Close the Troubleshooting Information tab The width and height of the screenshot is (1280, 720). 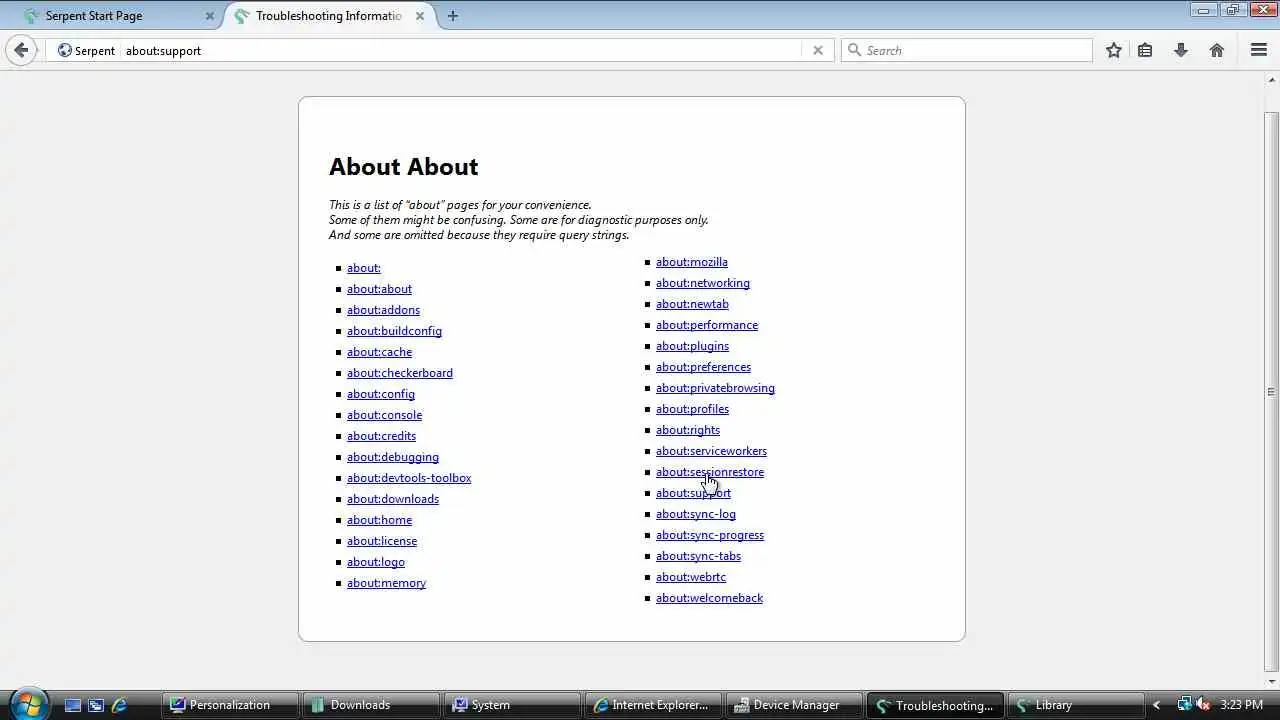click(420, 16)
